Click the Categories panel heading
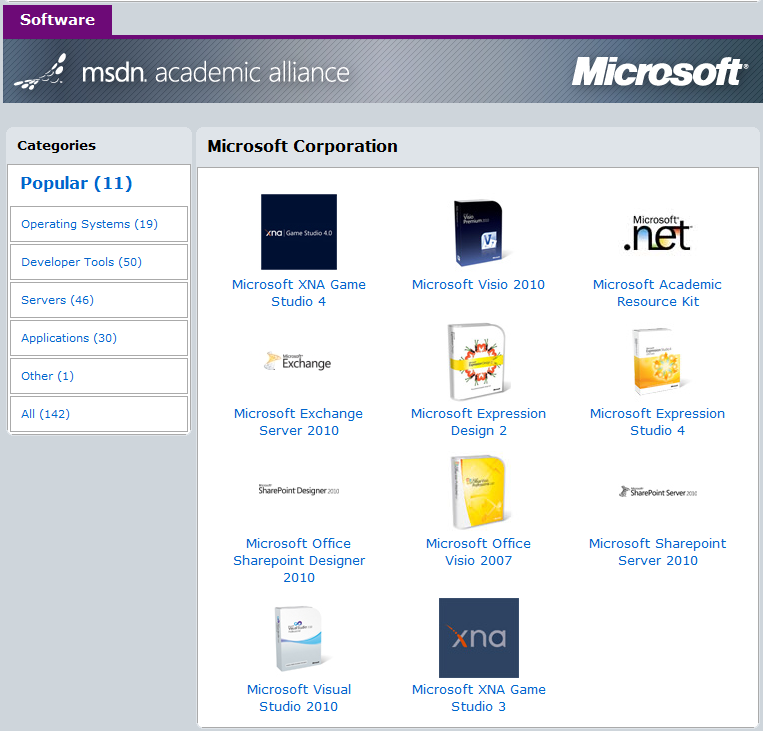Screen dimensions: 763x731 pos(56,146)
